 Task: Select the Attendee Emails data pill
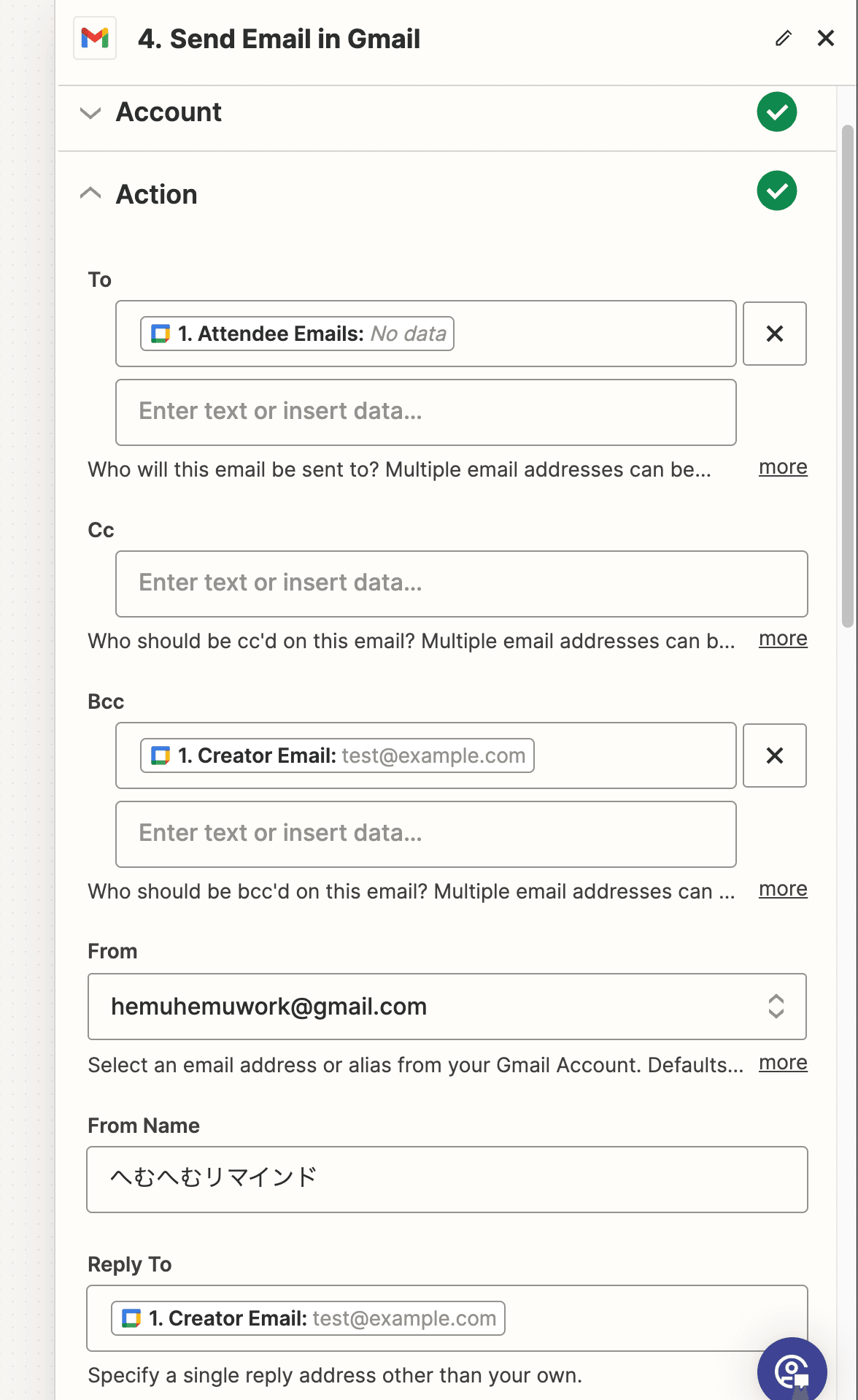point(297,334)
